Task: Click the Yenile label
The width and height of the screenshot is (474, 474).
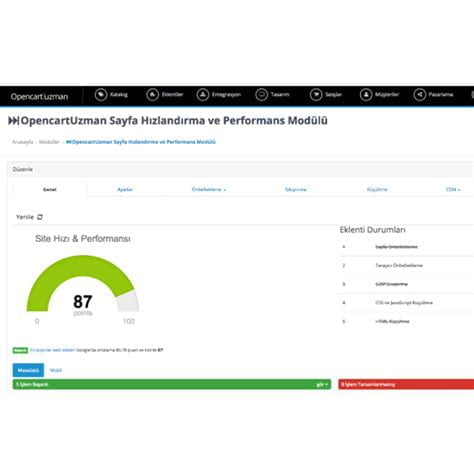Action: click(25, 217)
